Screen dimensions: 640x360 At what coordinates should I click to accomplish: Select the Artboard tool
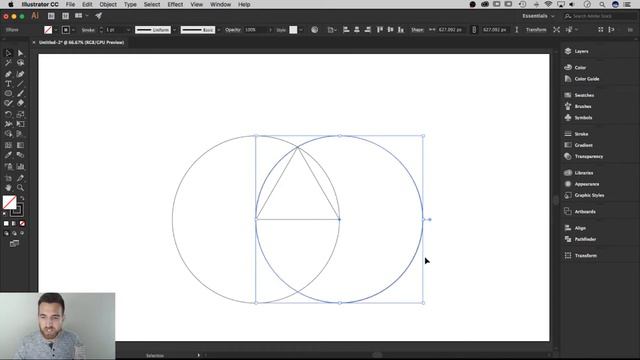click(x=8, y=178)
